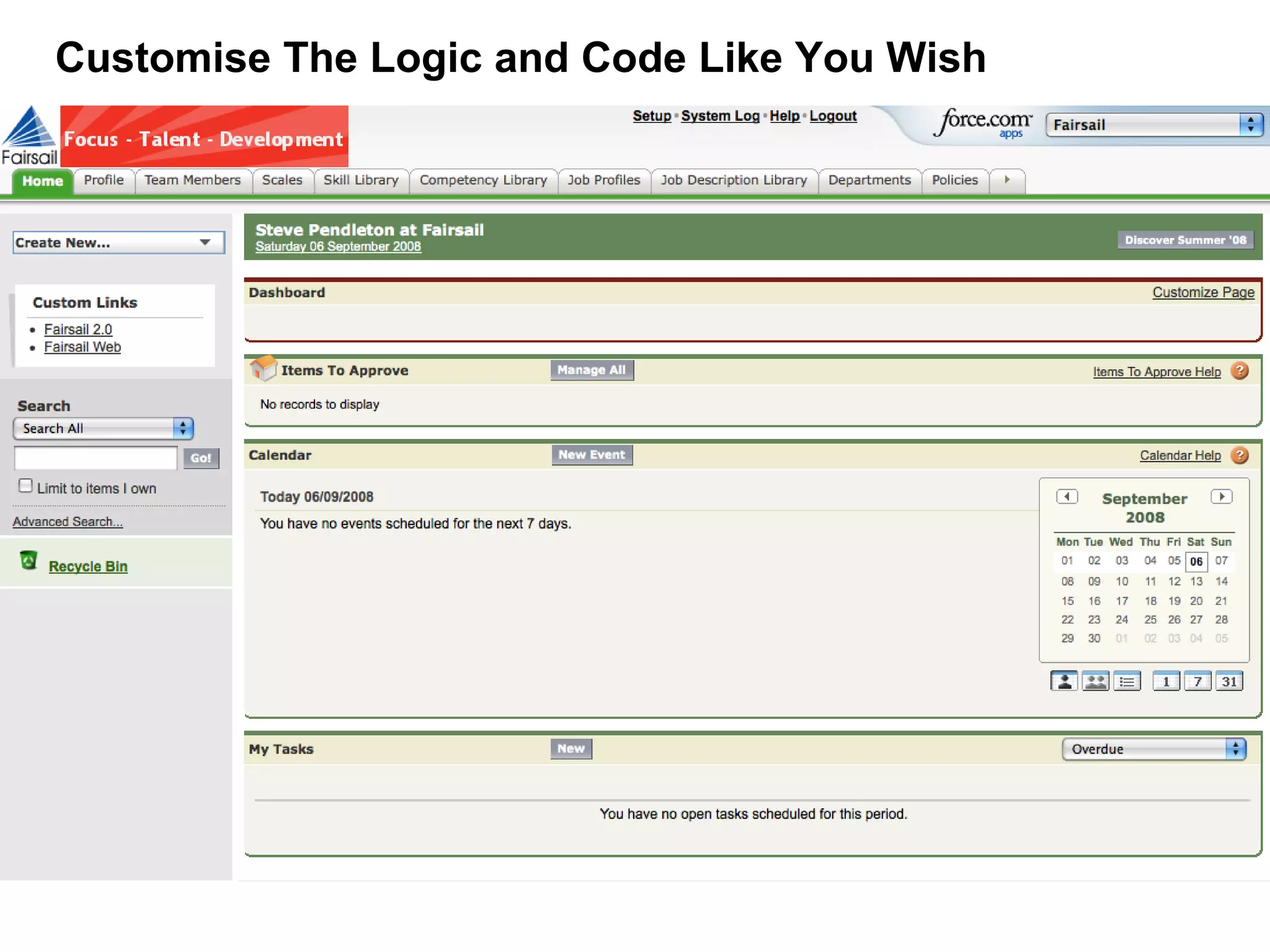The height and width of the screenshot is (952, 1270).
Task: Switch to Team Members tab
Action: click(193, 180)
